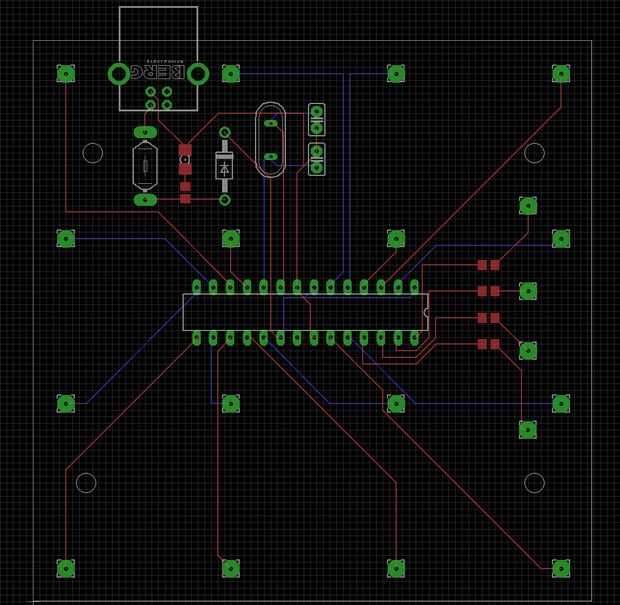Select the second red SMD resistor pair on right
The image size is (620, 605).
[x=488, y=291]
